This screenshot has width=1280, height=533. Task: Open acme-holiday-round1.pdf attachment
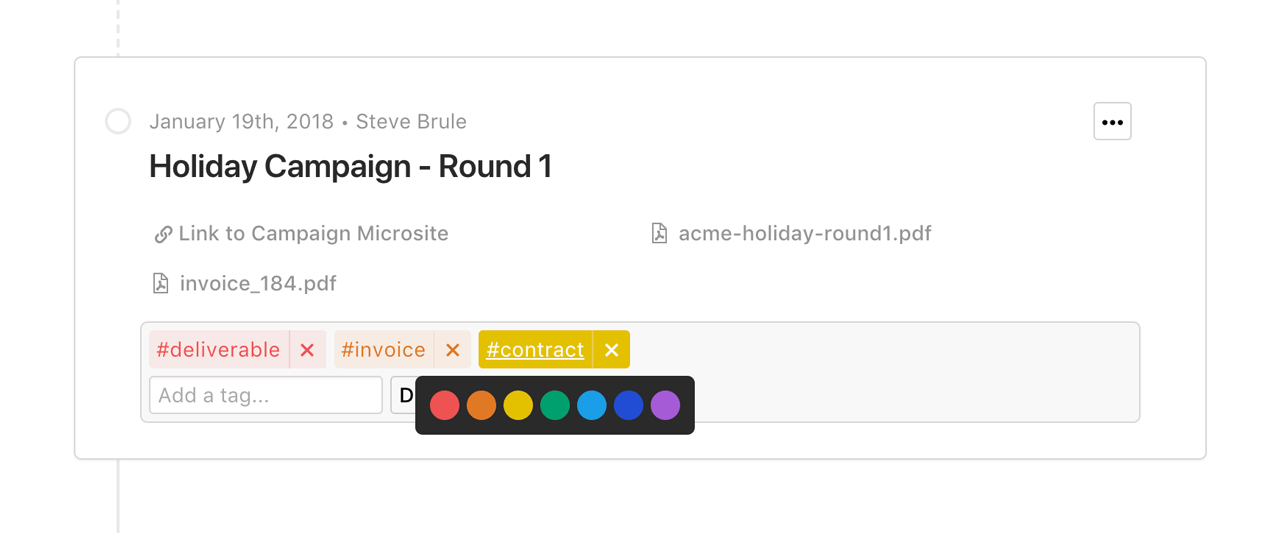click(805, 234)
